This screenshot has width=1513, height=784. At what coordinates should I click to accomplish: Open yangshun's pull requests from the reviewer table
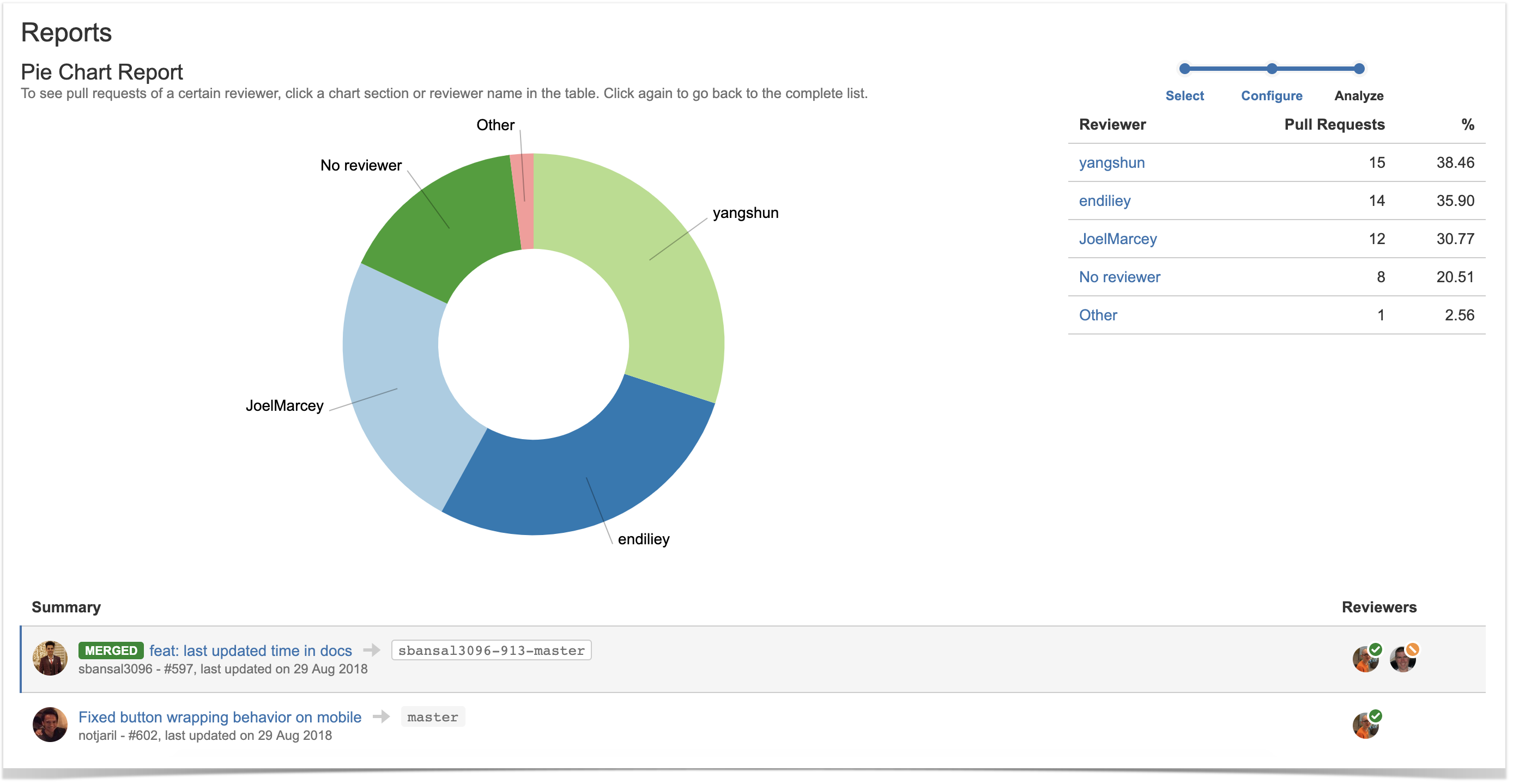point(1111,163)
